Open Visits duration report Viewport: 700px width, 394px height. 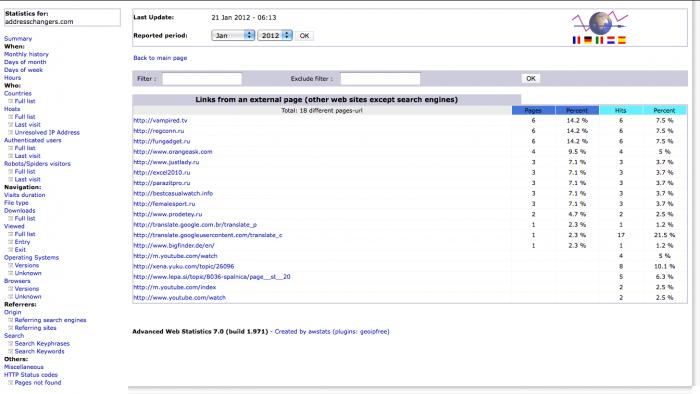[25, 195]
